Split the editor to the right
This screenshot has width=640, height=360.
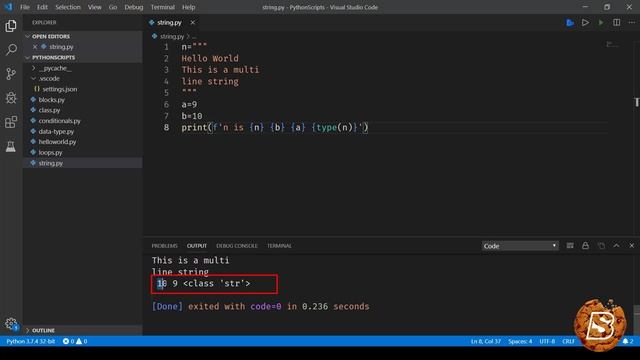pyautogui.click(x=617, y=22)
